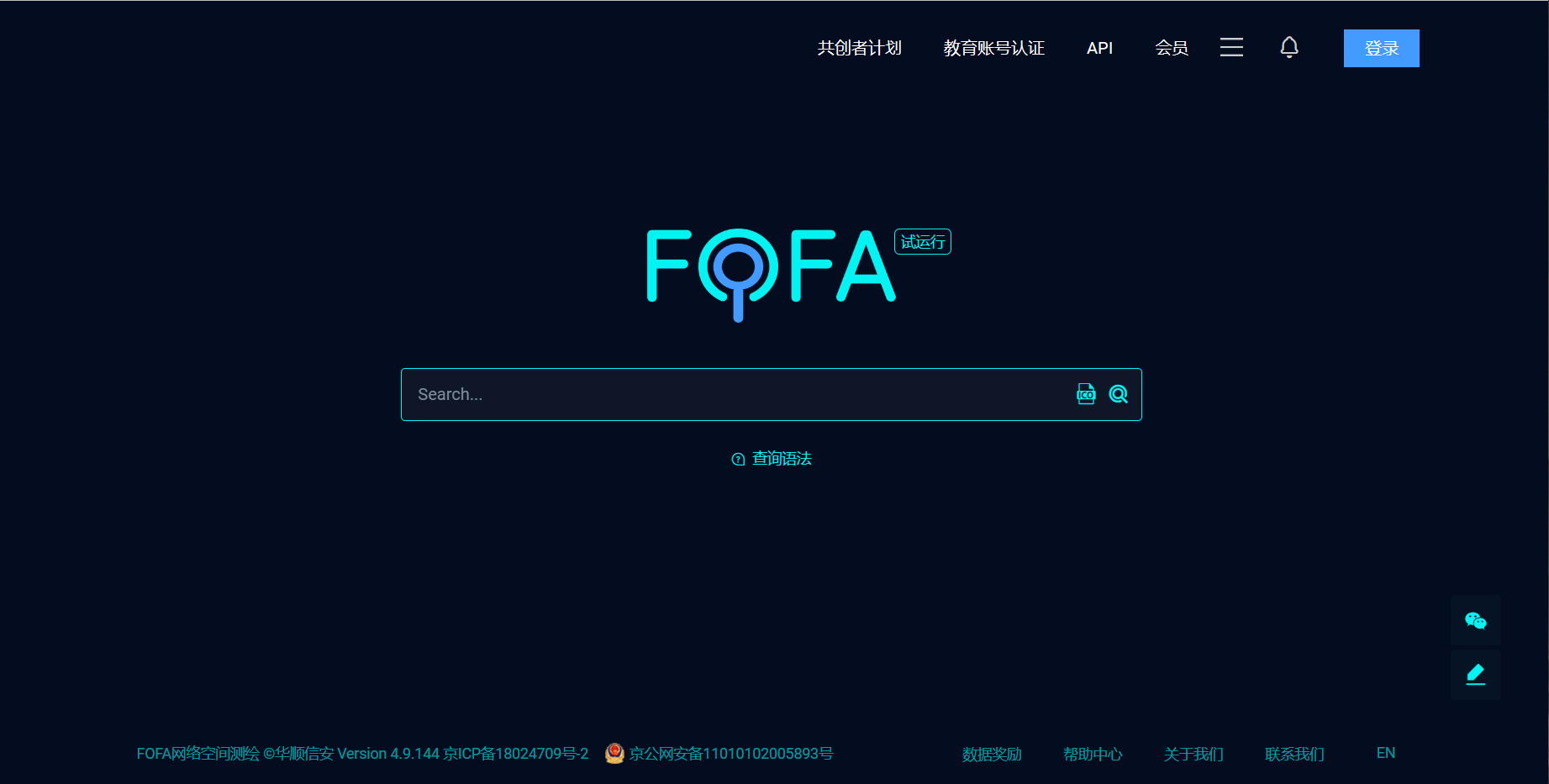The image size is (1549, 784).
Task: Open 教育账号认证 menu item
Action: [x=994, y=48]
